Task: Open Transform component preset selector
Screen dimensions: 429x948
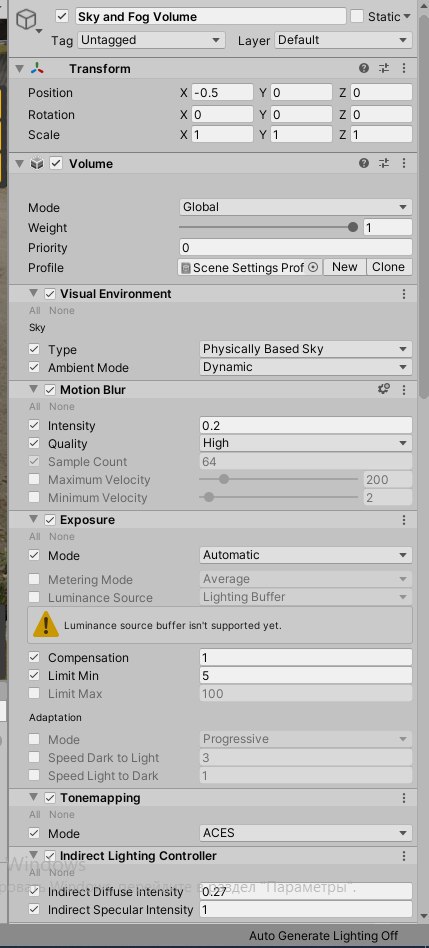Action: 384,68
